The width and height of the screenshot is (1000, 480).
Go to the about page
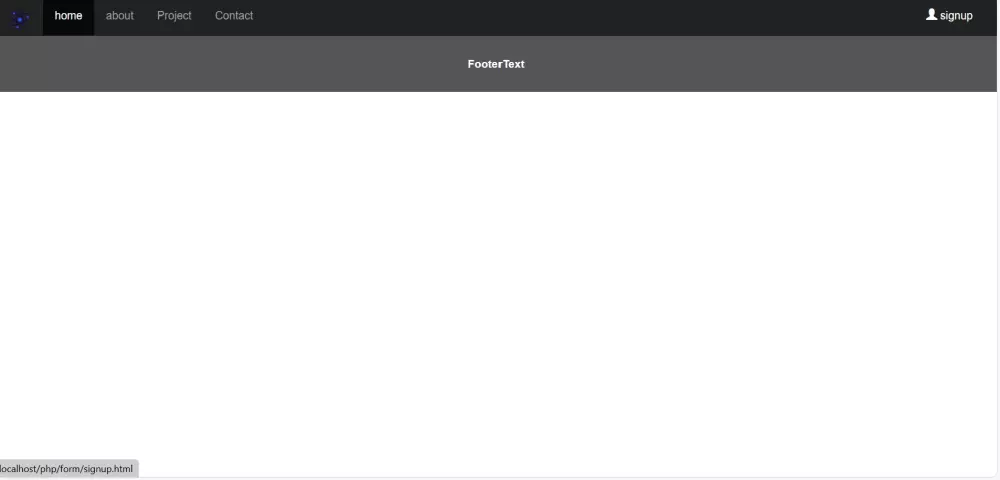tap(120, 16)
